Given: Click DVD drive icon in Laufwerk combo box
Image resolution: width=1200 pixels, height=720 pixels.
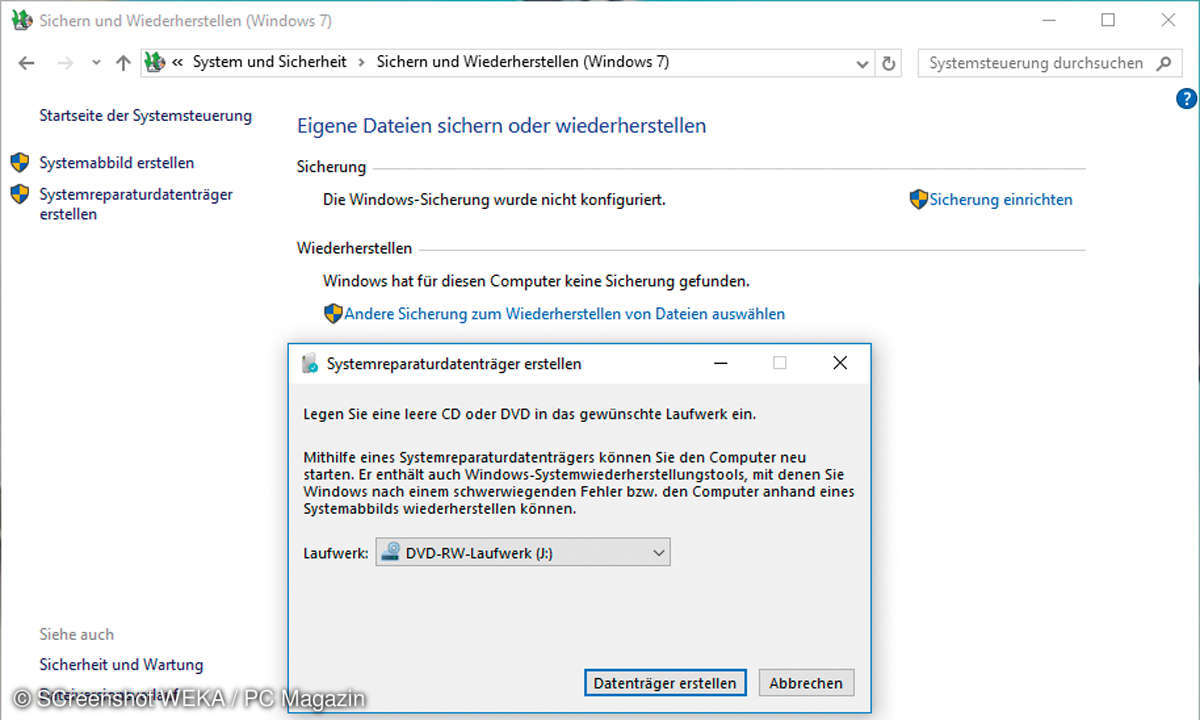Looking at the screenshot, I should click(391, 551).
